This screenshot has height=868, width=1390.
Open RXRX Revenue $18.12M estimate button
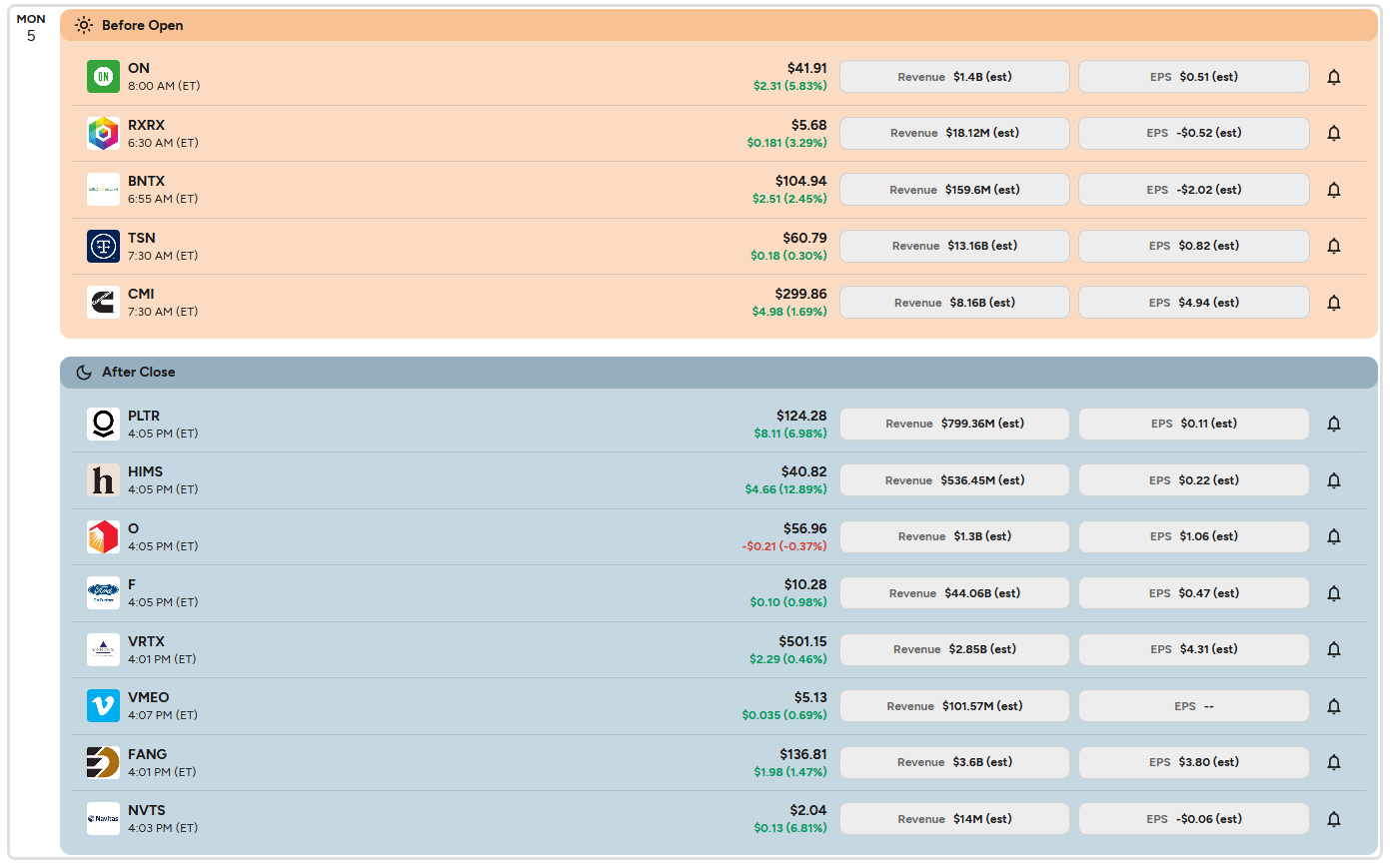tap(954, 133)
